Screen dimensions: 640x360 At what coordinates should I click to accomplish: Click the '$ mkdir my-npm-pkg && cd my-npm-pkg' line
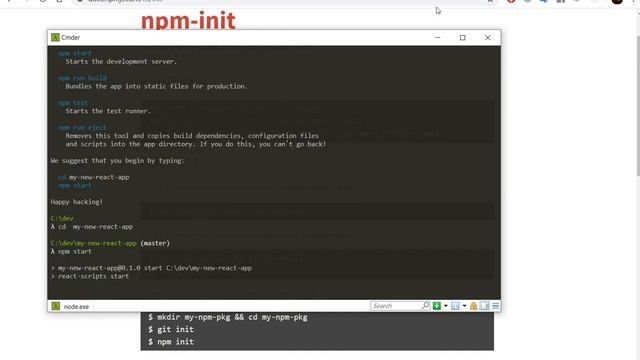228,317
